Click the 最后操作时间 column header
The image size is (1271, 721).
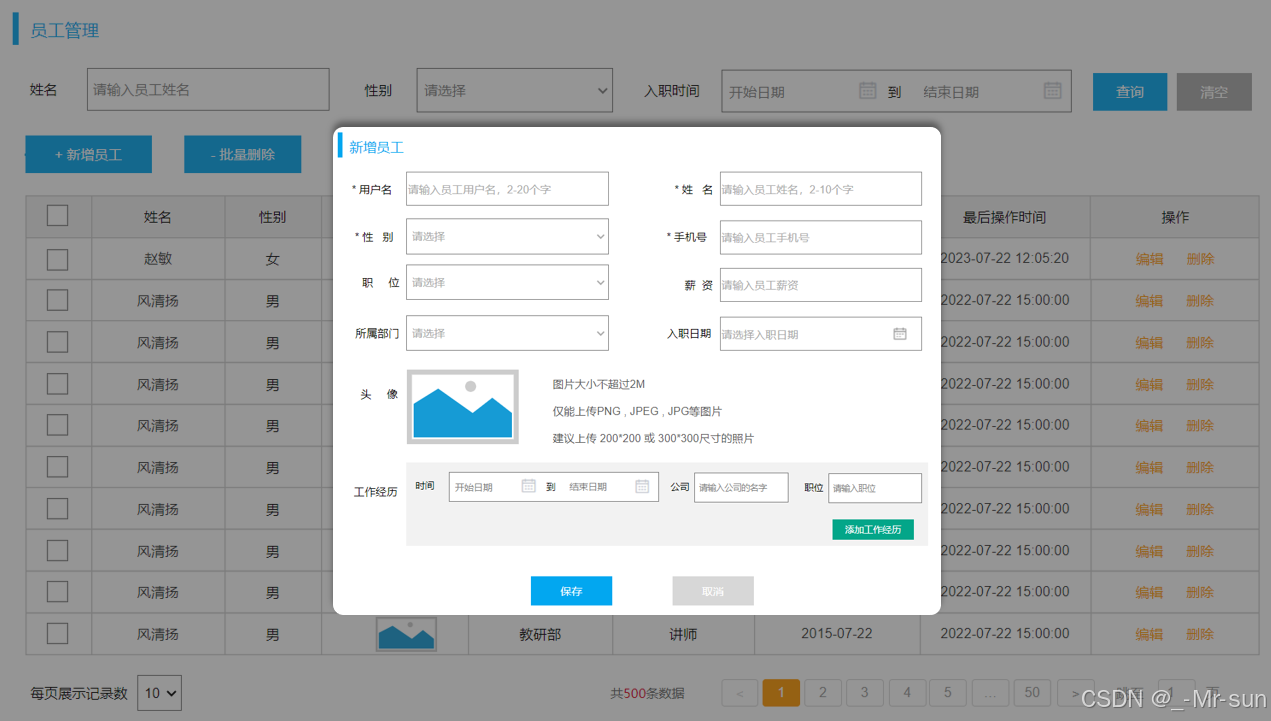click(1005, 217)
